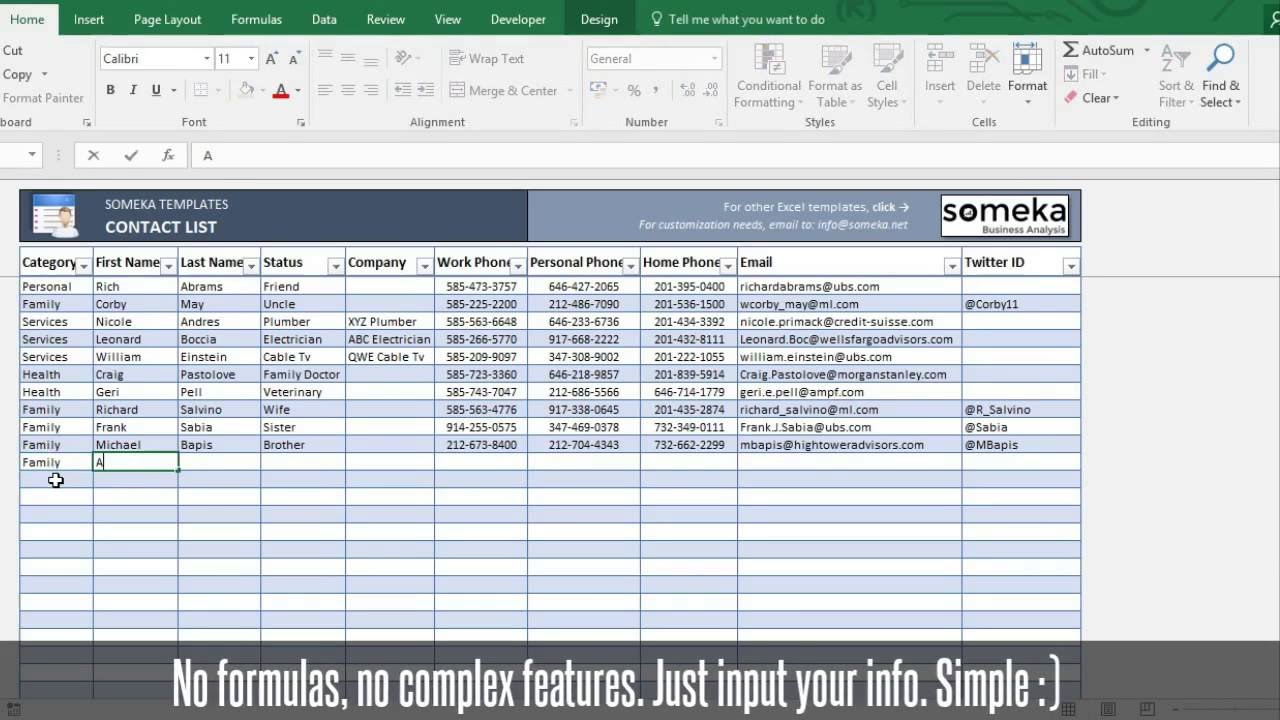
Task: Switch to the Review tab
Action: [386, 19]
